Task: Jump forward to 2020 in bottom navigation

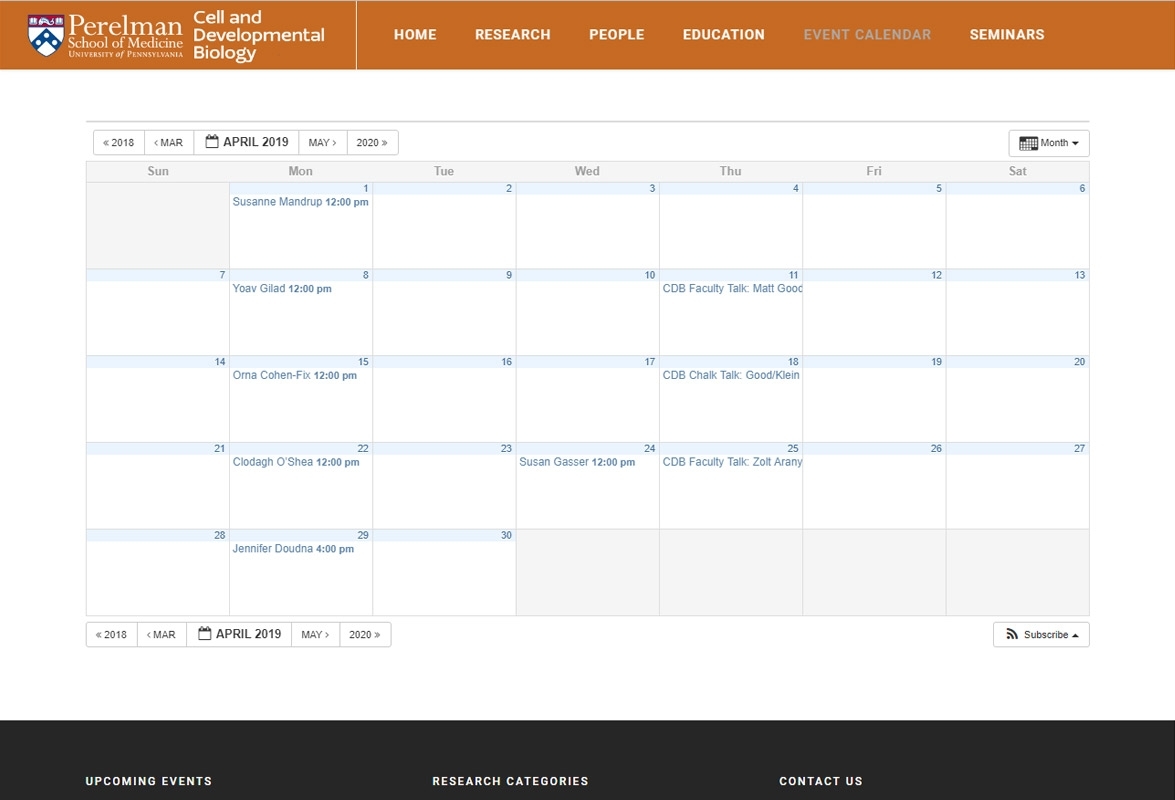Action: 365,634
